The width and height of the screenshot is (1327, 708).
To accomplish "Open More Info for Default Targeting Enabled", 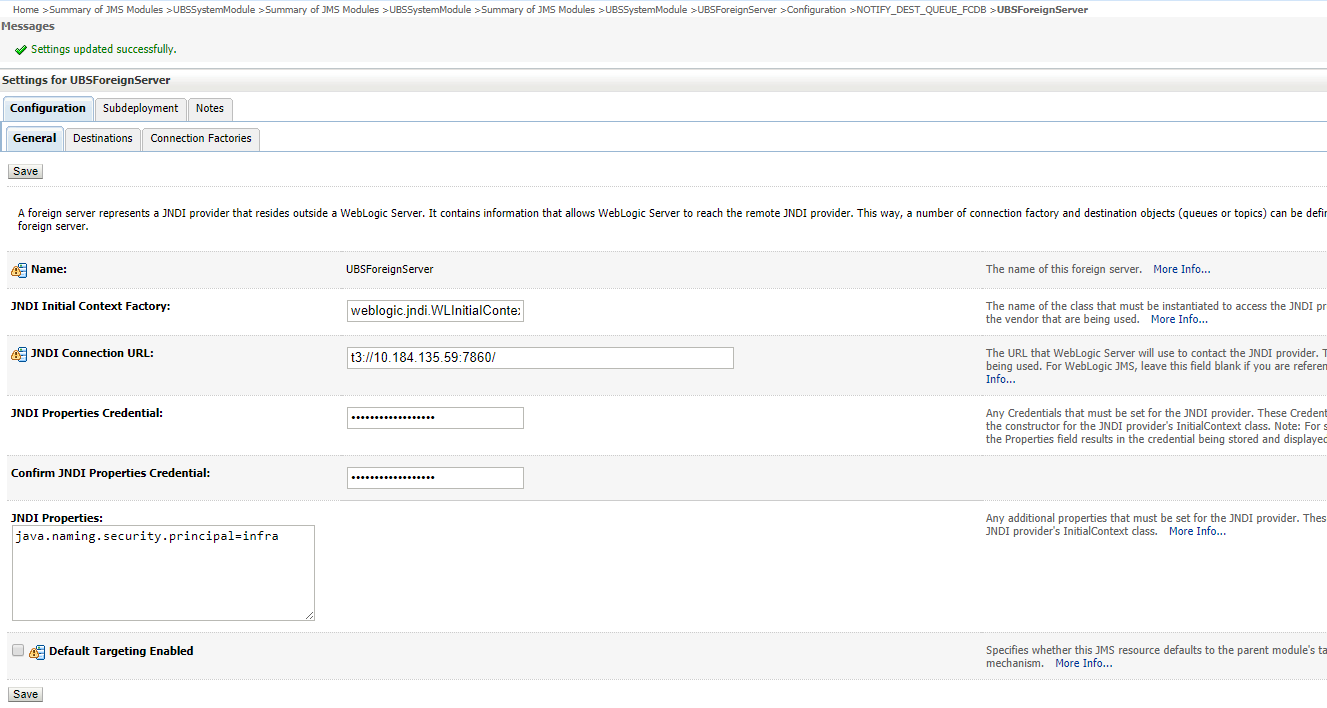I will point(1083,663).
